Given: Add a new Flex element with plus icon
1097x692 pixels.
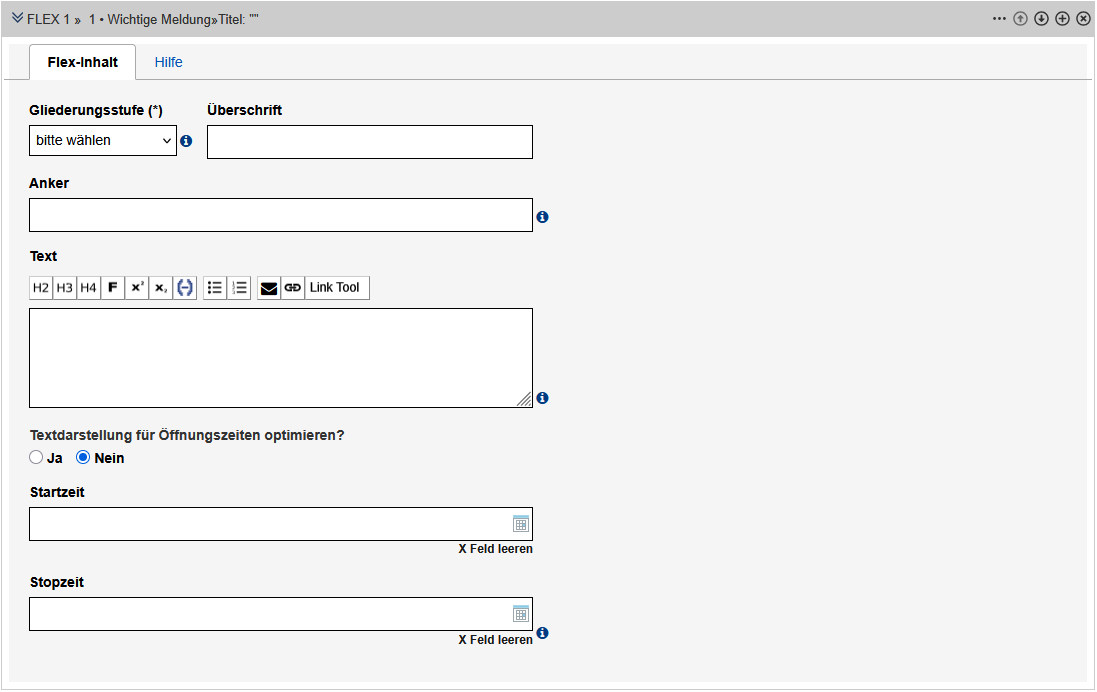Looking at the screenshot, I should click(x=1062, y=19).
